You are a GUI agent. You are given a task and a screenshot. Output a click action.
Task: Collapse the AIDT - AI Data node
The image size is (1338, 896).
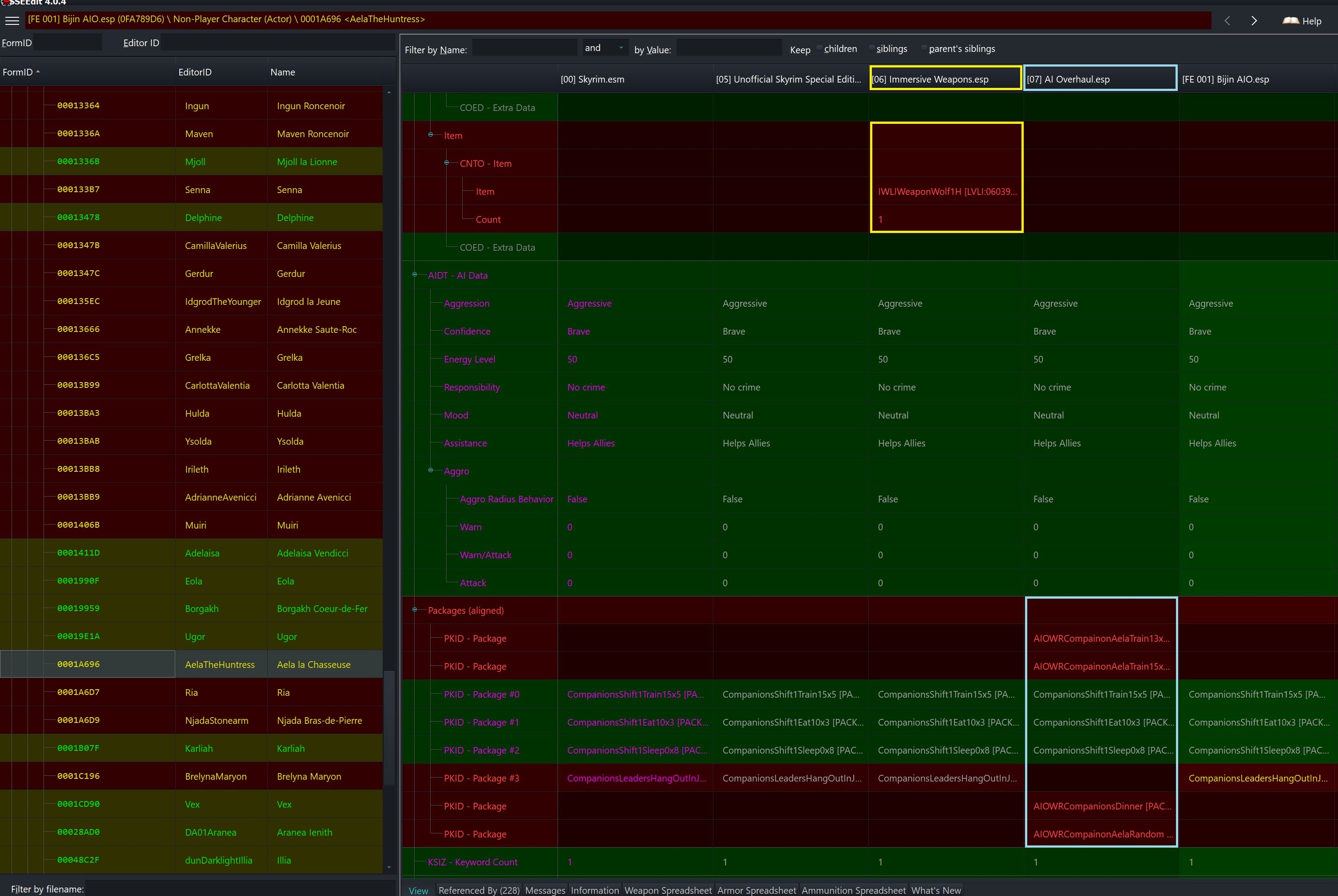coord(415,275)
